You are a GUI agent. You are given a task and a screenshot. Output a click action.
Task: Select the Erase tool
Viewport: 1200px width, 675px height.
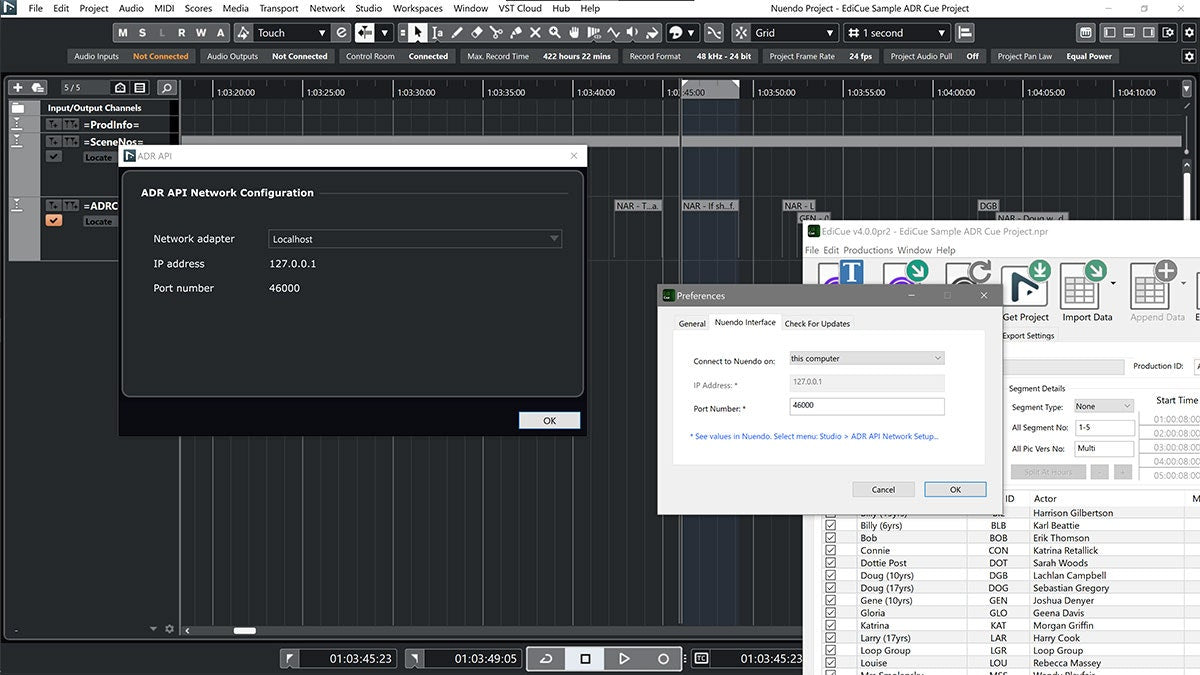(476, 33)
